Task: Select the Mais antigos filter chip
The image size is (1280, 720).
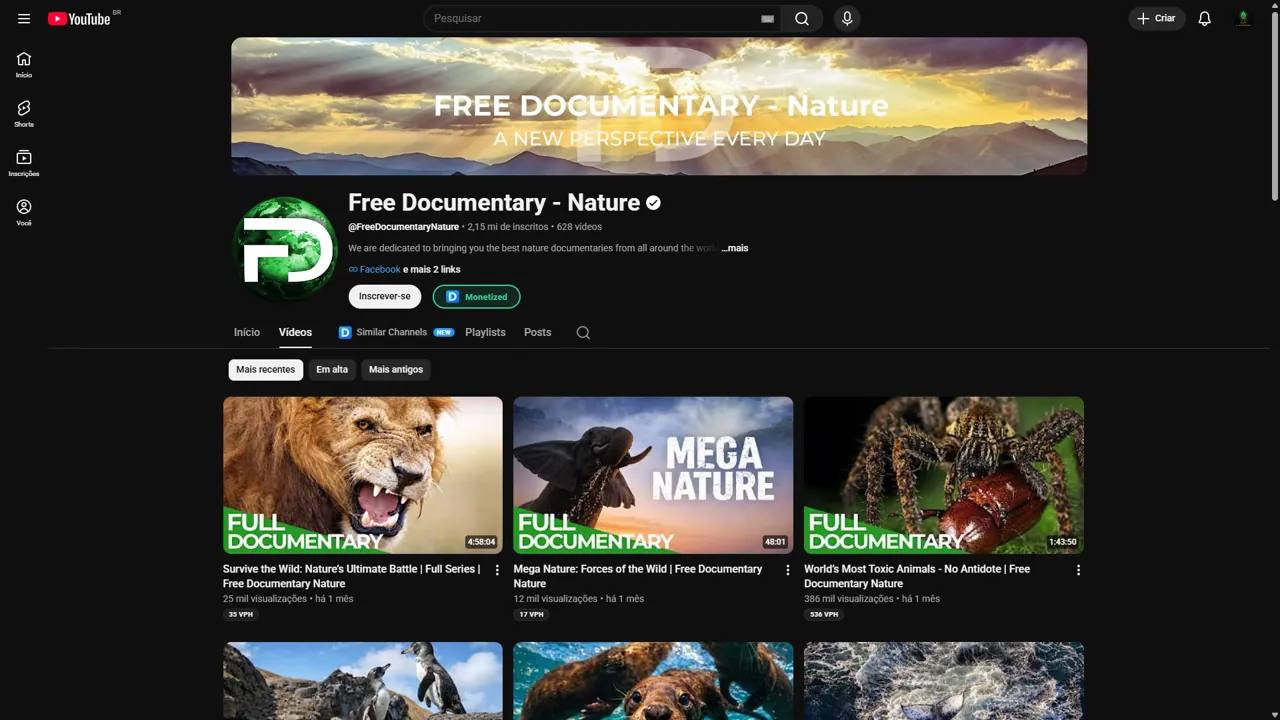Action: pos(396,369)
